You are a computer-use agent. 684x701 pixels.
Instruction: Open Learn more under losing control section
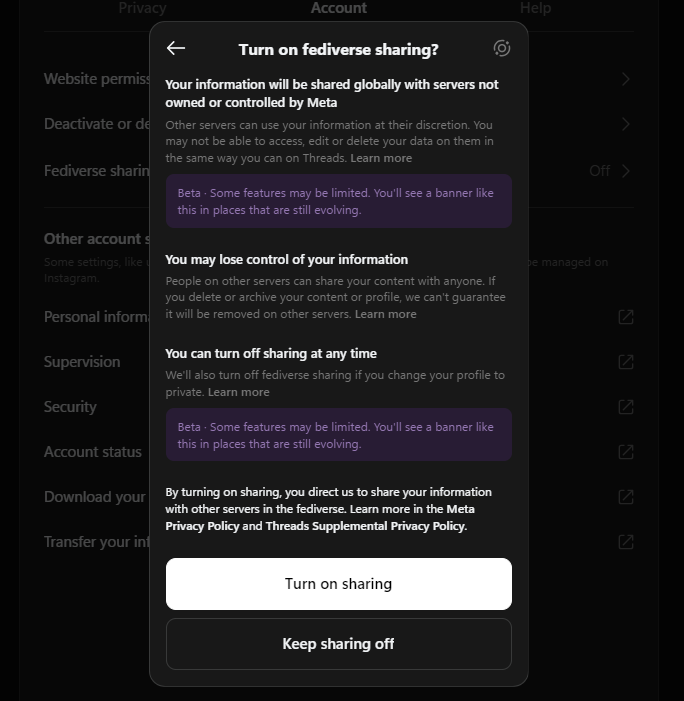click(x=386, y=314)
